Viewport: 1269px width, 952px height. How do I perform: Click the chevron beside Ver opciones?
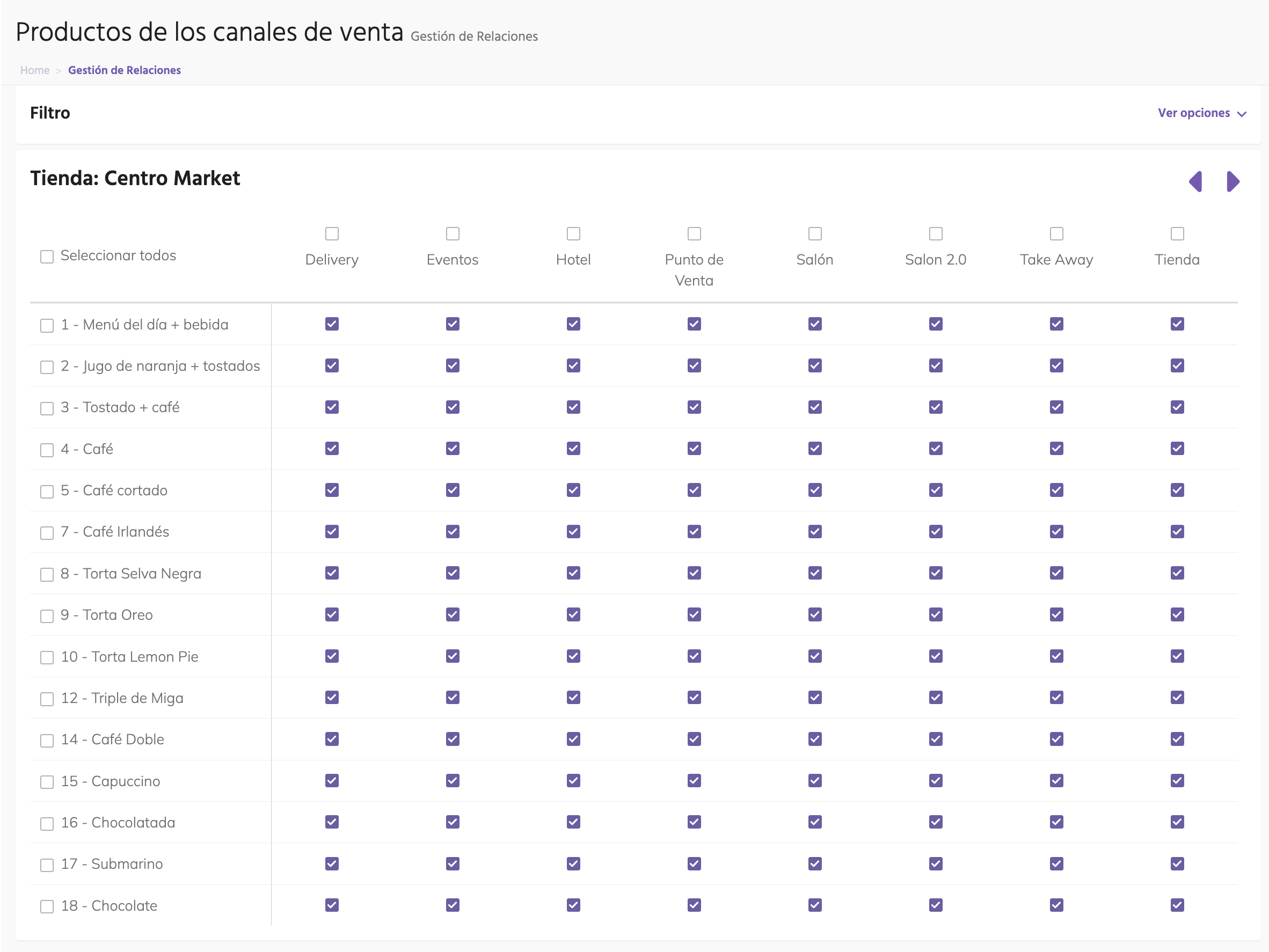click(x=1242, y=114)
